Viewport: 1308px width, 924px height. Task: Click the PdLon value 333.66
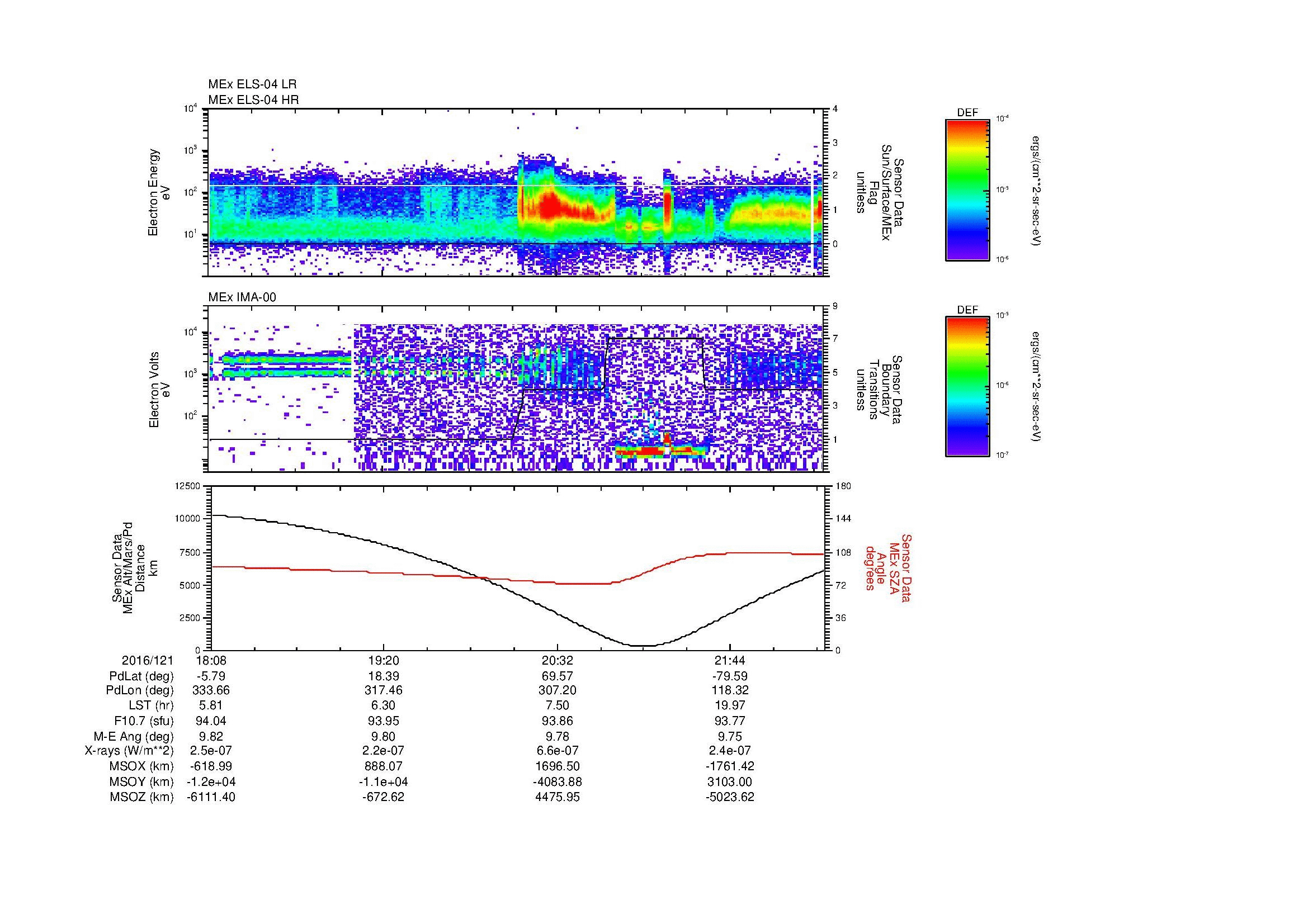point(211,690)
